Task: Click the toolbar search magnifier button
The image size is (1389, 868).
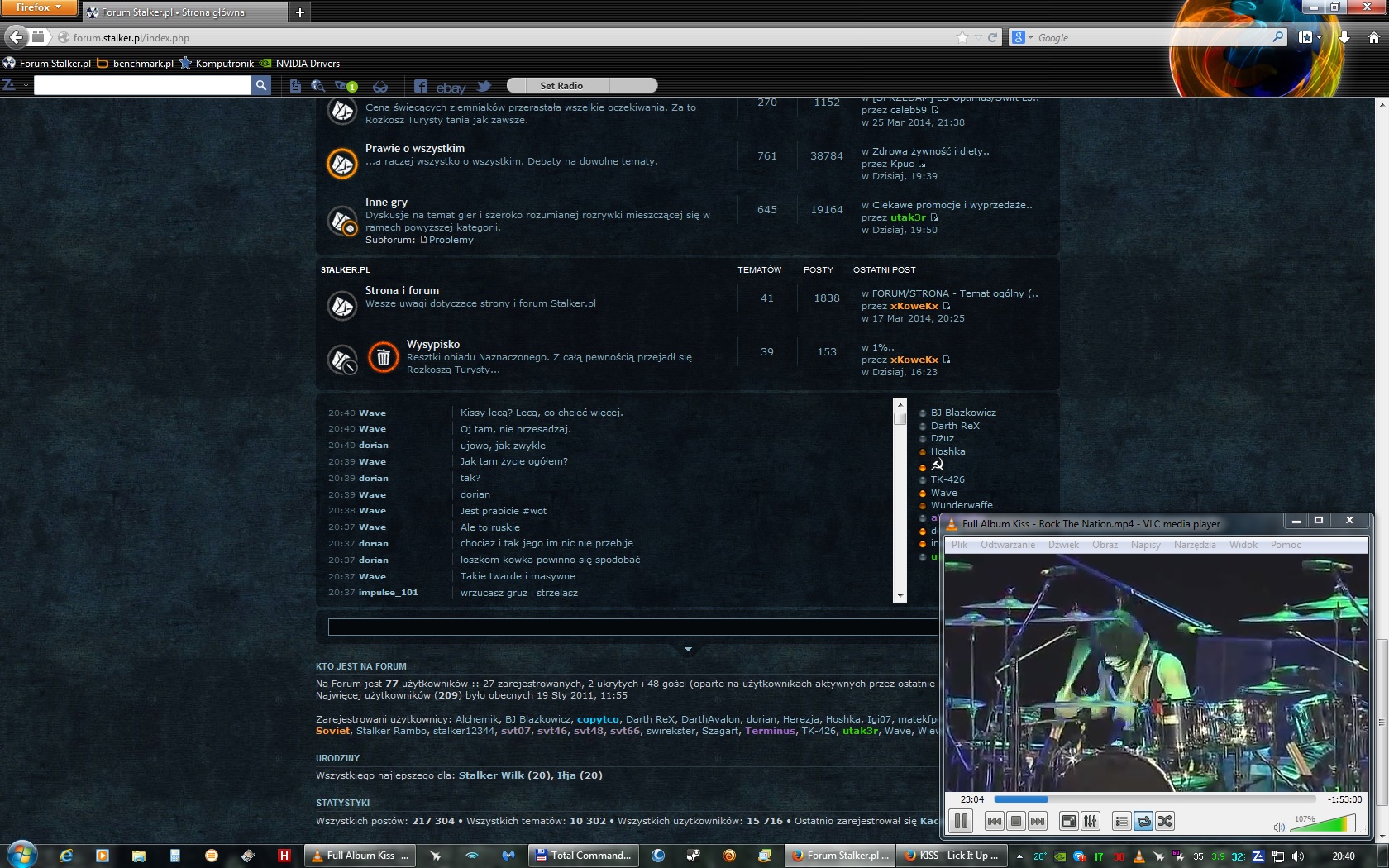Action: tap(261, 85)
